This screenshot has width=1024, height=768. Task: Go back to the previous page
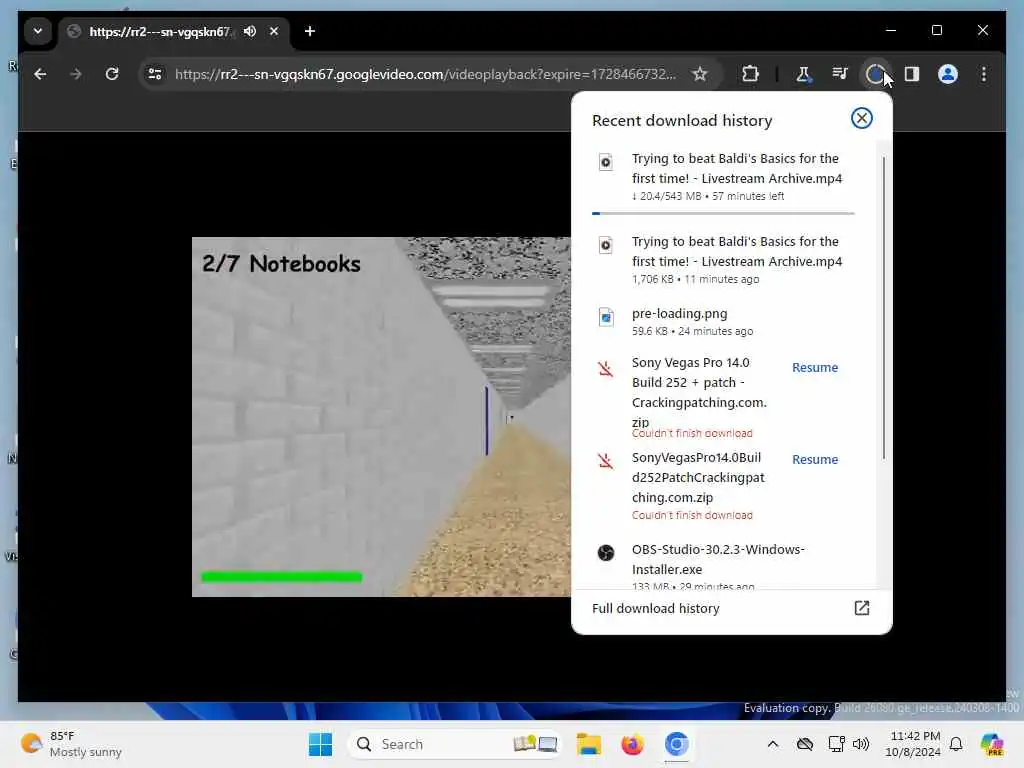pyautogui.click(x=40, y=74)
